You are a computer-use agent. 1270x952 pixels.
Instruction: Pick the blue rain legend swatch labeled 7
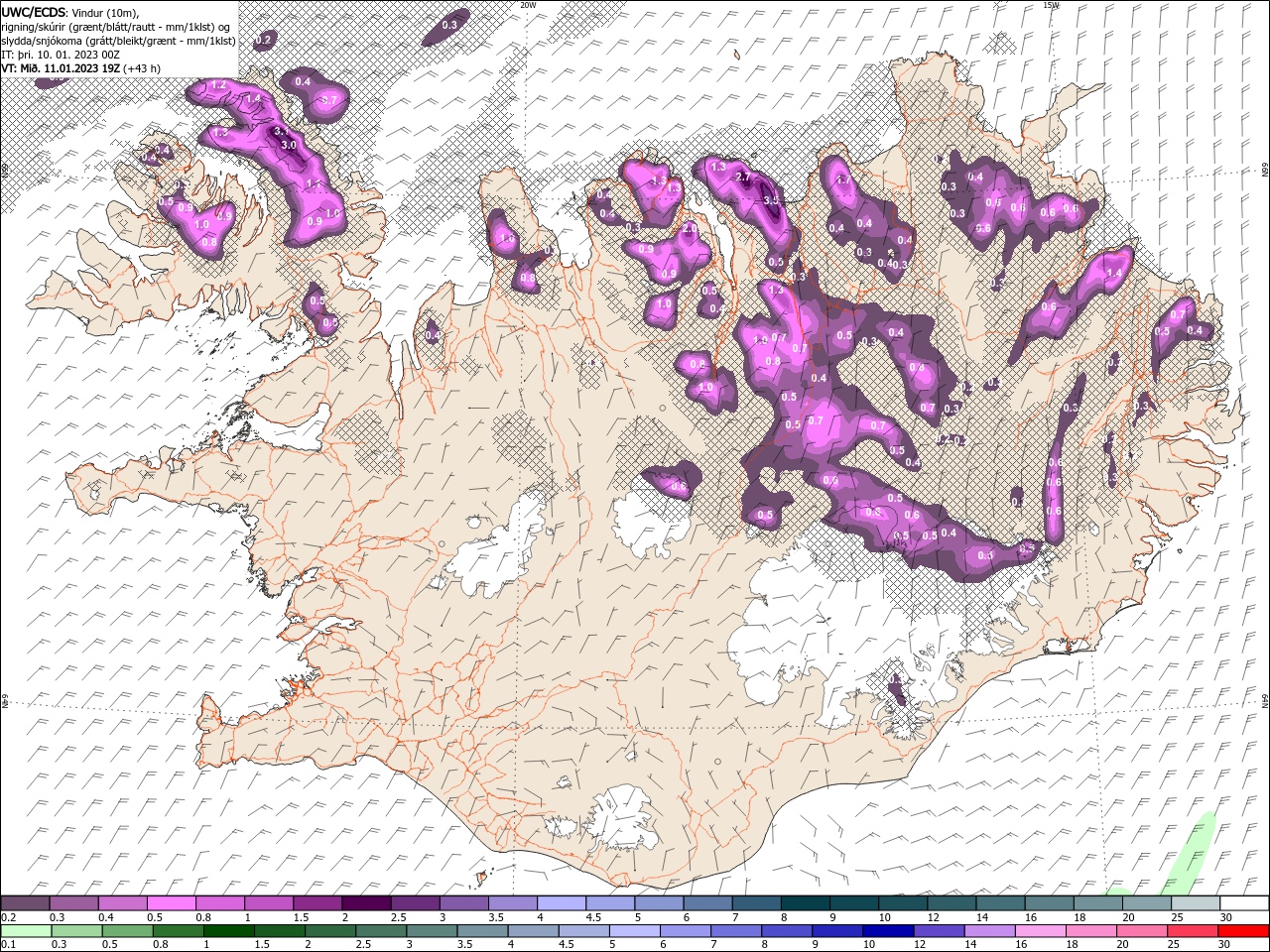pyautogui.click(x=736, y=931)
